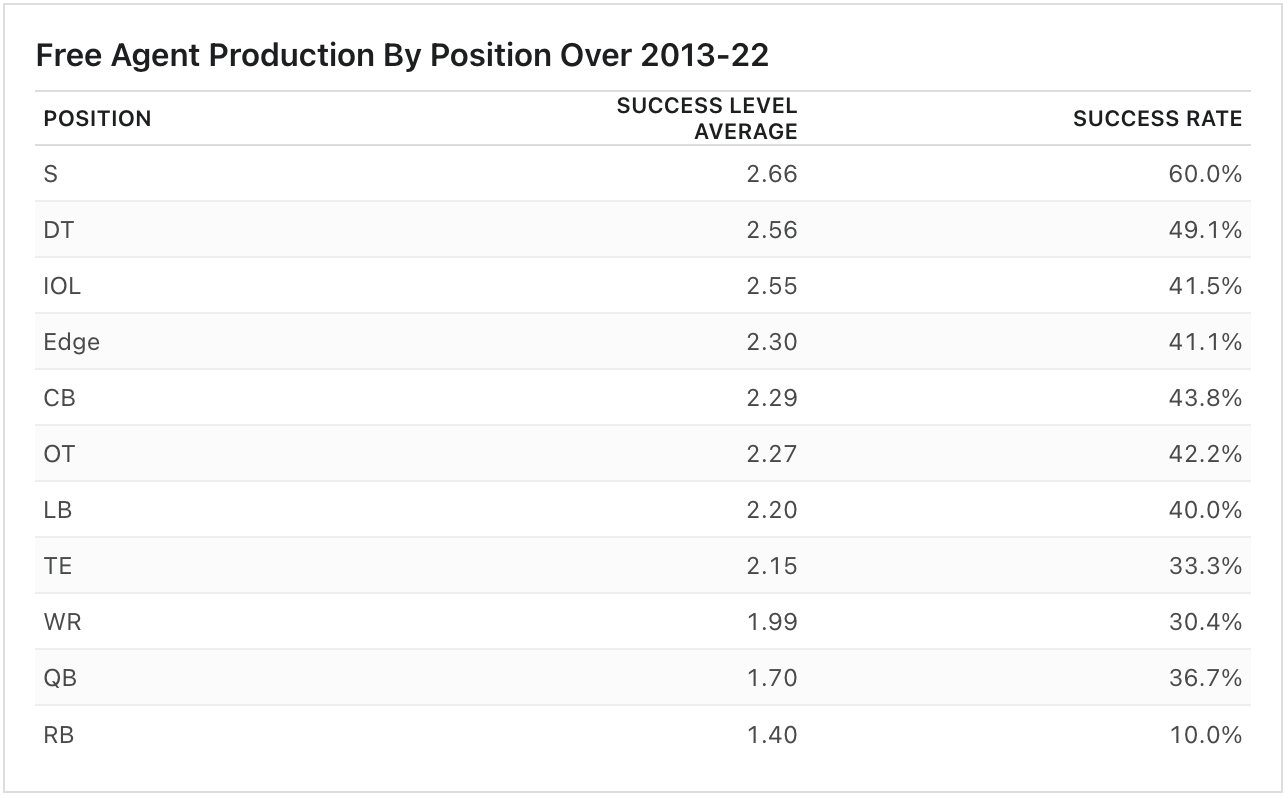Screen dimensions: 1288x798
Task: Click the 41.5% success rate value
Action: [1205, 287]
